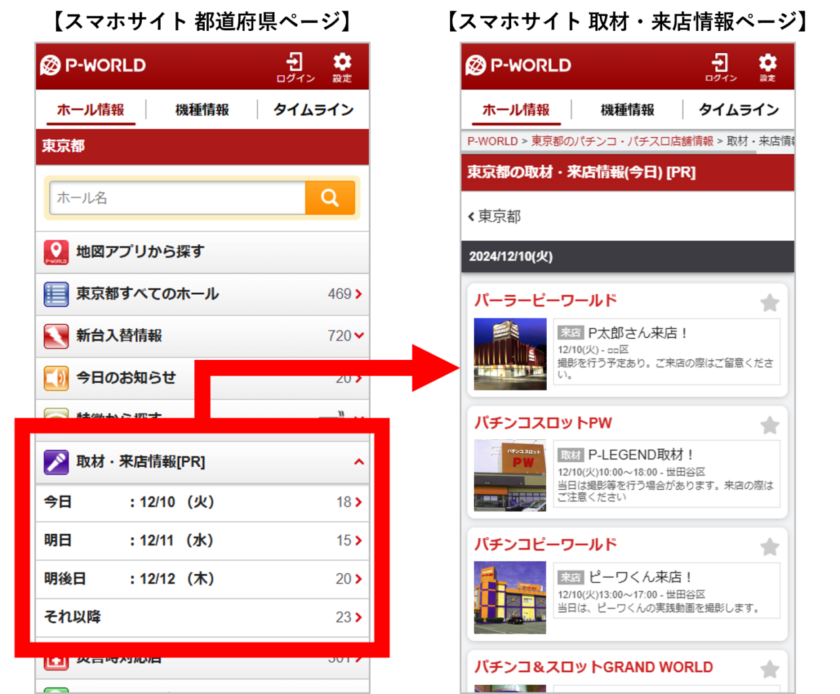Open settings gear on 取材・来店情報 page

767,68
